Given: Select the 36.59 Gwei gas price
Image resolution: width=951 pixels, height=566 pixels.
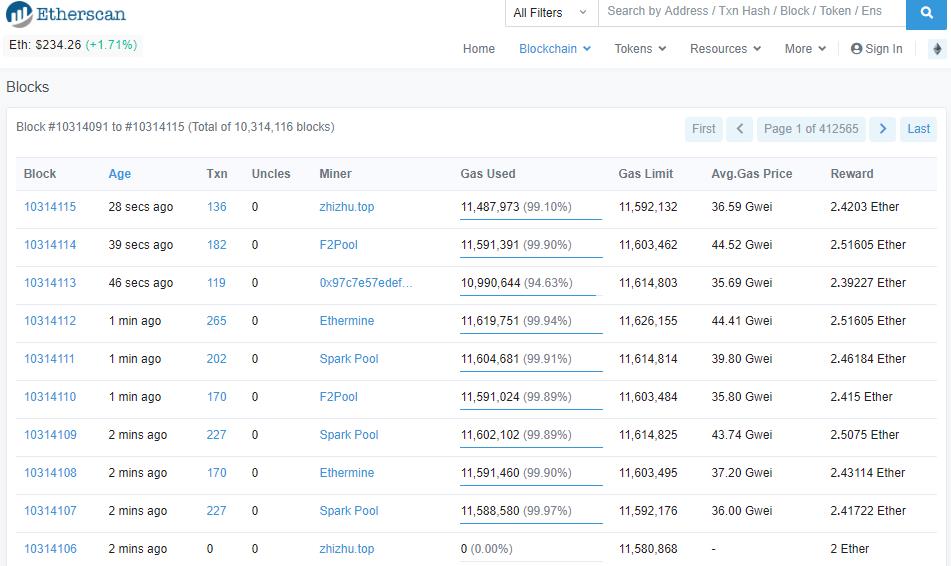Looking at the screenshot, I should tap(742, 207).
